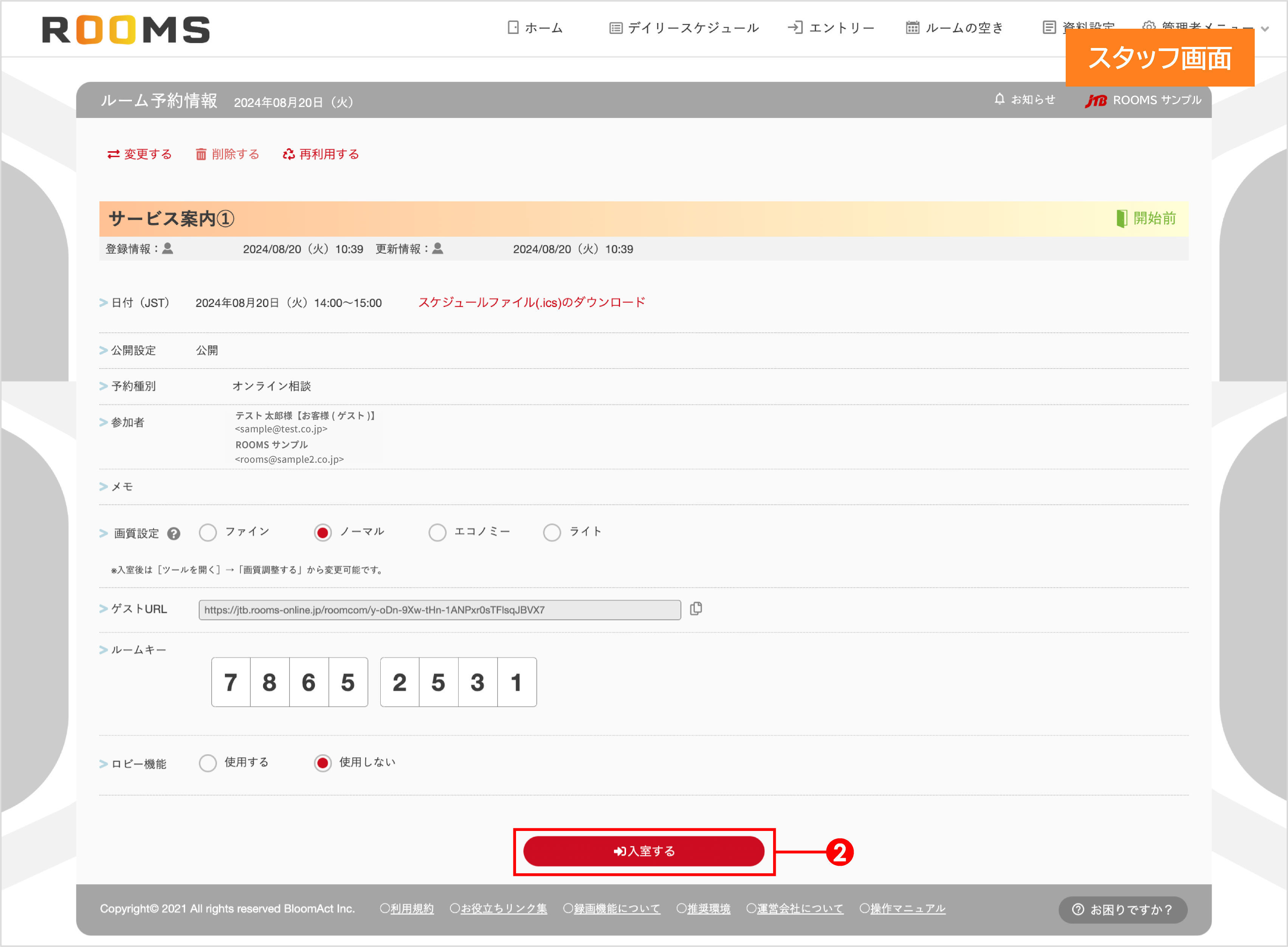Viewport: 1288px width, 947px height.
Task: Select the ライト quality radio button
Action: [x=552, y=533]
